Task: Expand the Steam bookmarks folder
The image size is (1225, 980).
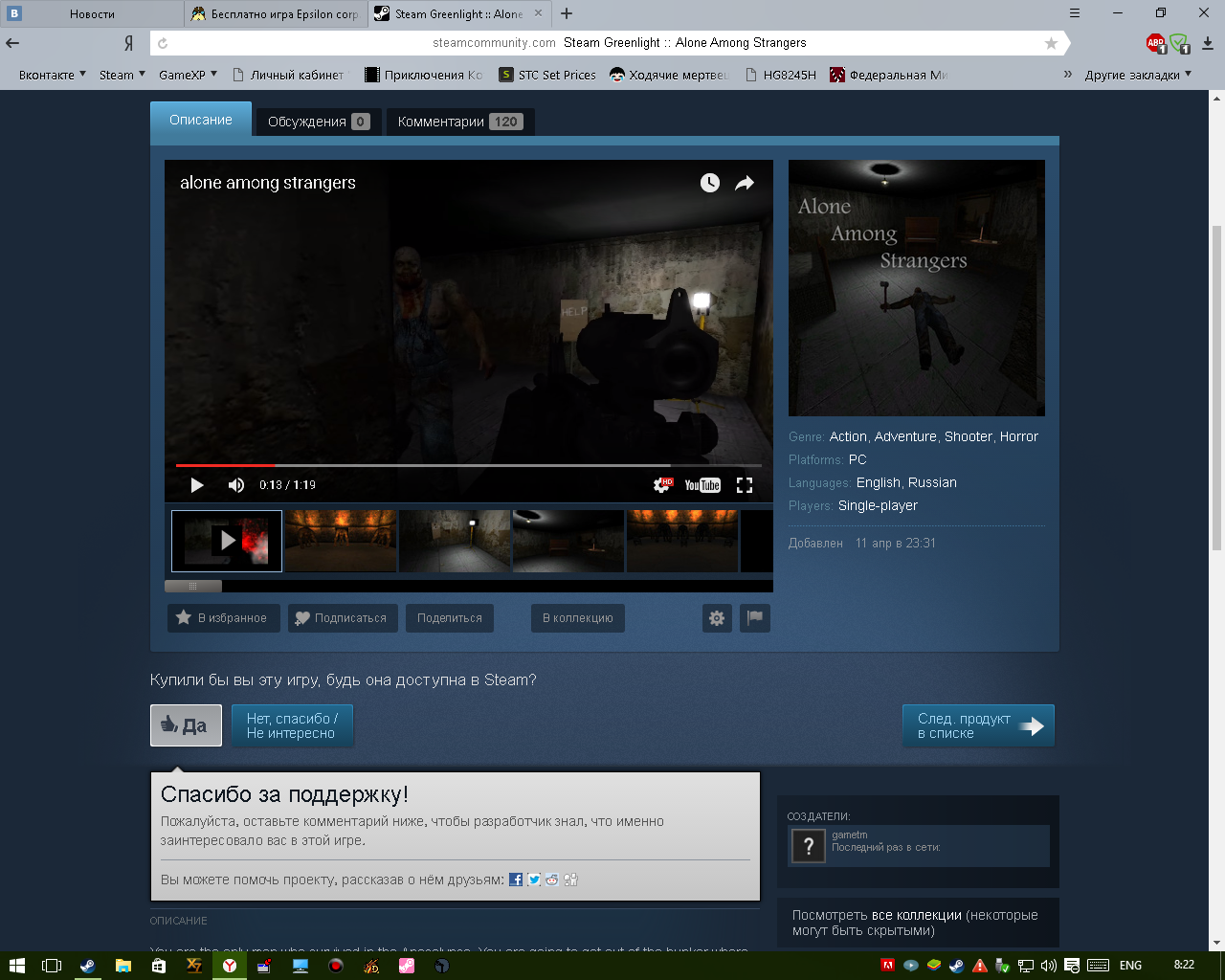Action: click(122, 75)
